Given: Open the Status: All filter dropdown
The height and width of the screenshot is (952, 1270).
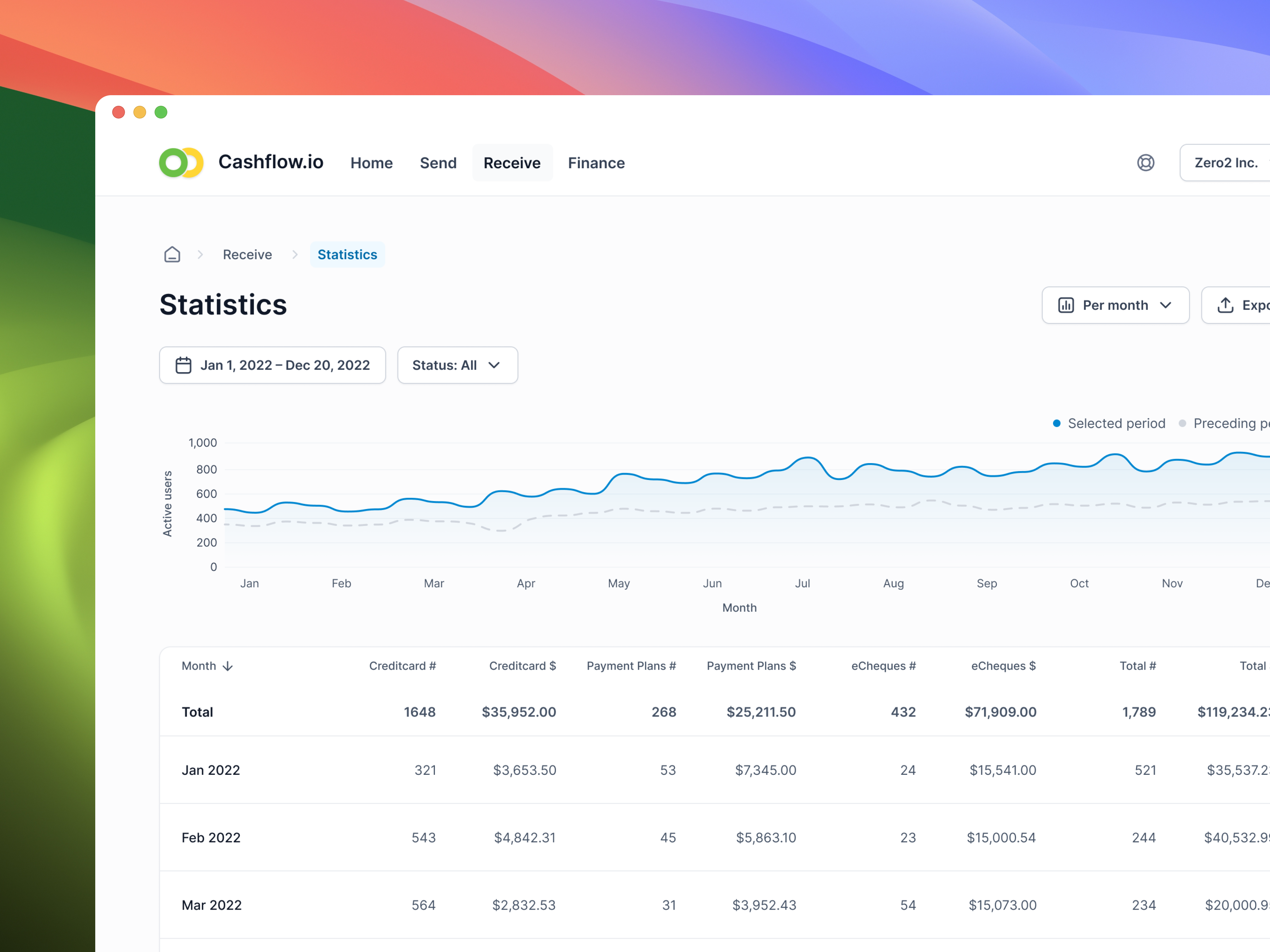Looking at the screenshot, I should [458, 365].
